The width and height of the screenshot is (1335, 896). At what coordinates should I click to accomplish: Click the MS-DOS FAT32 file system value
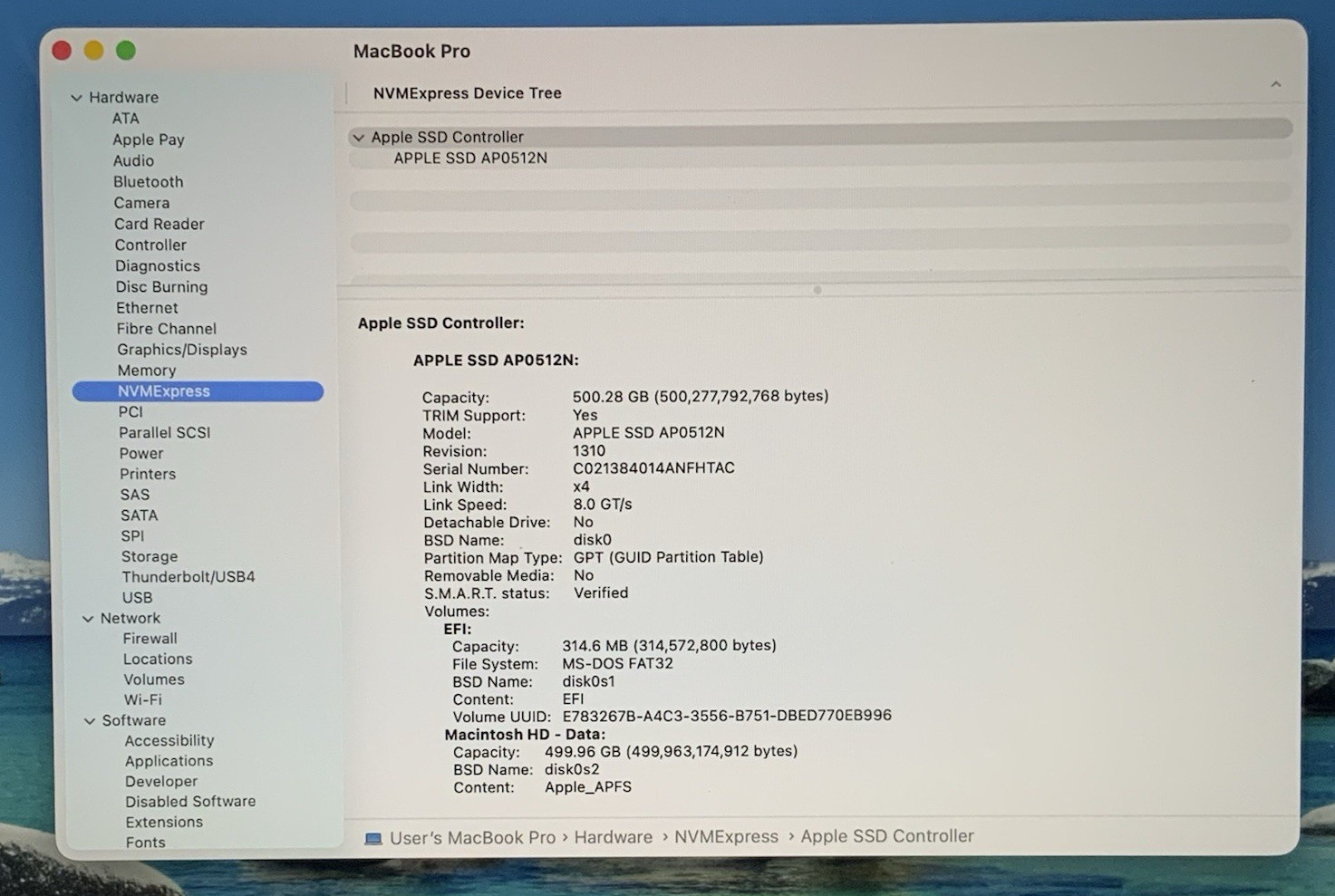pyautogui.click(x=617, y=663)
